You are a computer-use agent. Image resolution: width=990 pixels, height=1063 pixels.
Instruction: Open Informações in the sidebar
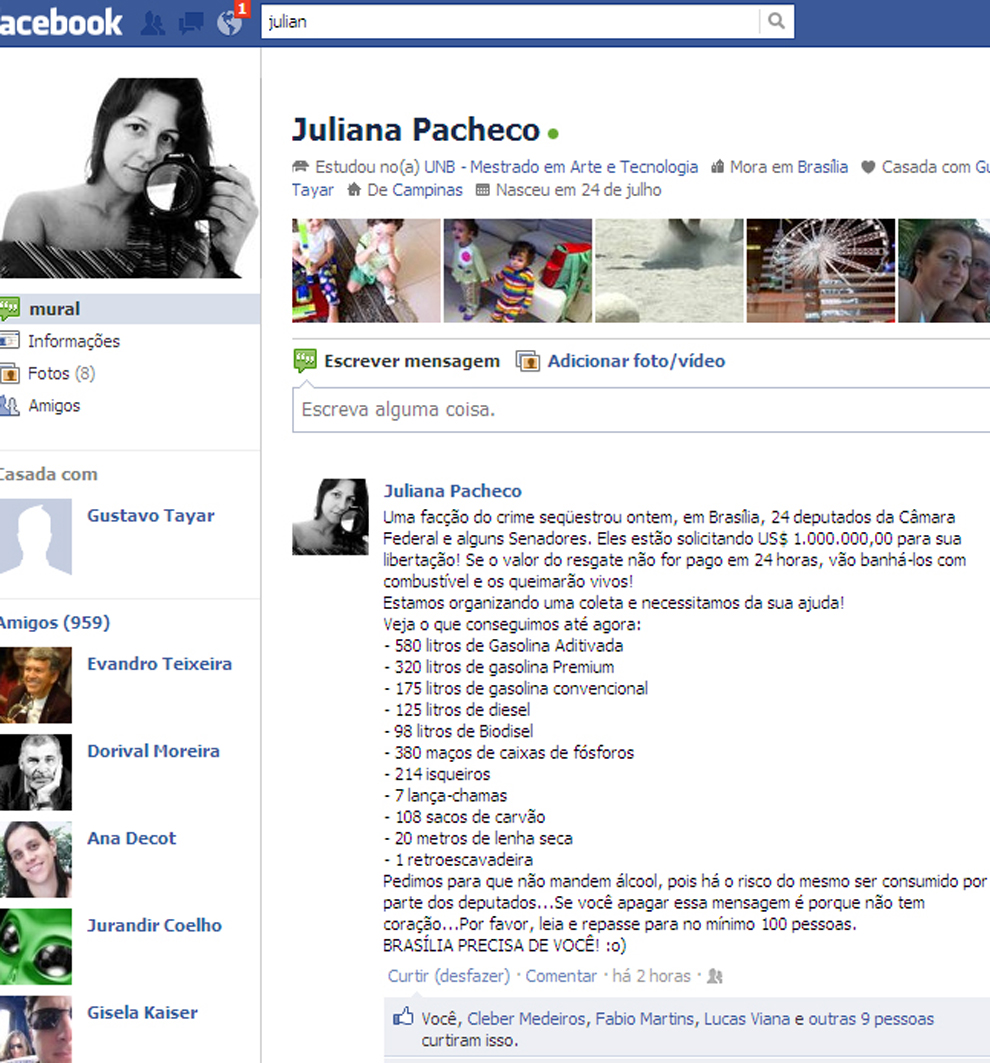click(x=73, y=341)
